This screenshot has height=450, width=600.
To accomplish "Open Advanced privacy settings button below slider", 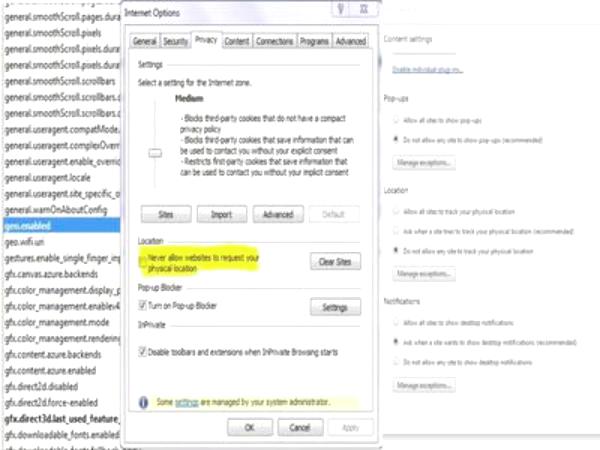I will [x=278, y=214].
